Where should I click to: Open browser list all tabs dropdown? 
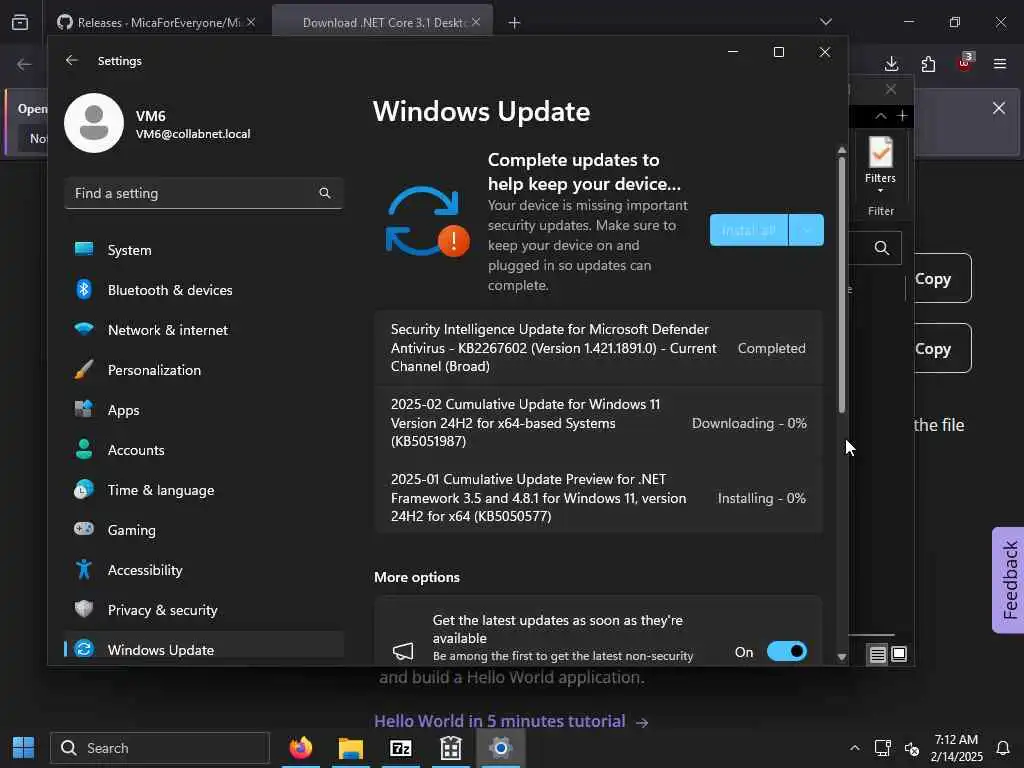(825, 22)
